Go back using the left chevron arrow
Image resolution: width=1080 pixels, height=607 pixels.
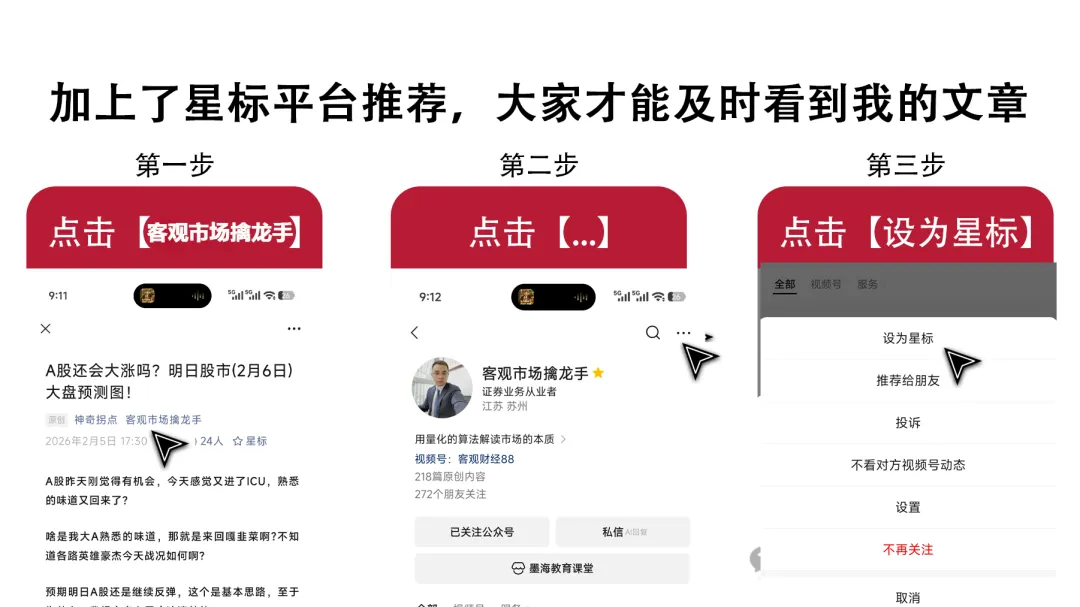coord(415,333)
